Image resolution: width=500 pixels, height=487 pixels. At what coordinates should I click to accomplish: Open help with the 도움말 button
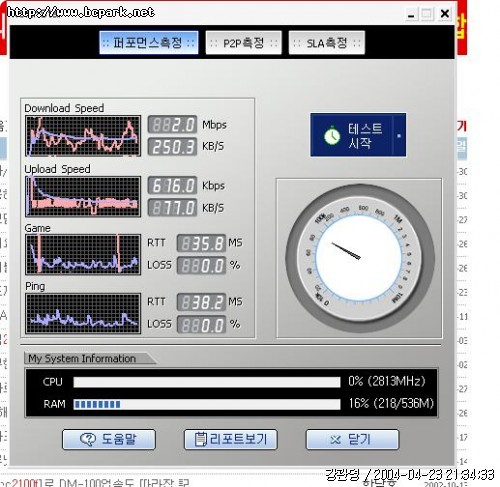coord(109,439)
